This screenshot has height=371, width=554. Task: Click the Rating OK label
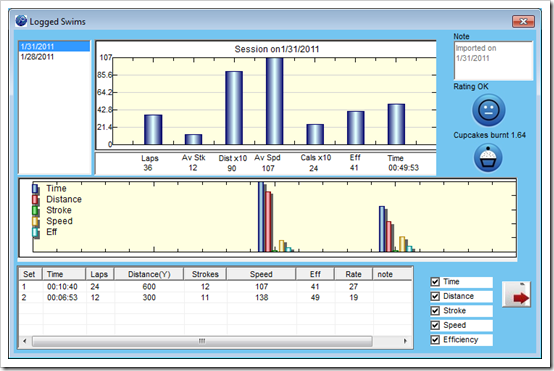[471, 87]
